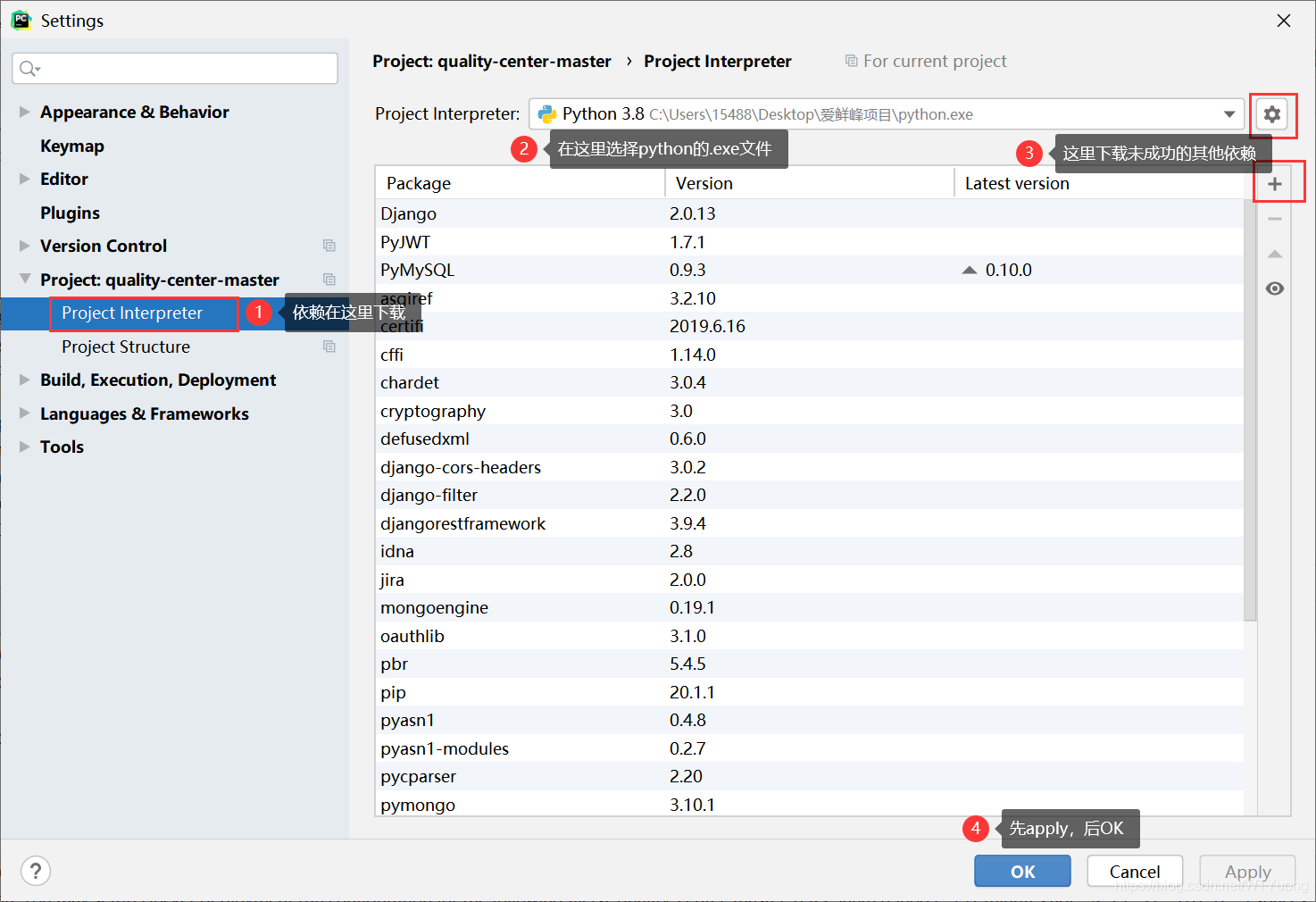Select the cffi package row
Image resolution: width=1316 pixels, height=902 pixels.
810,355
